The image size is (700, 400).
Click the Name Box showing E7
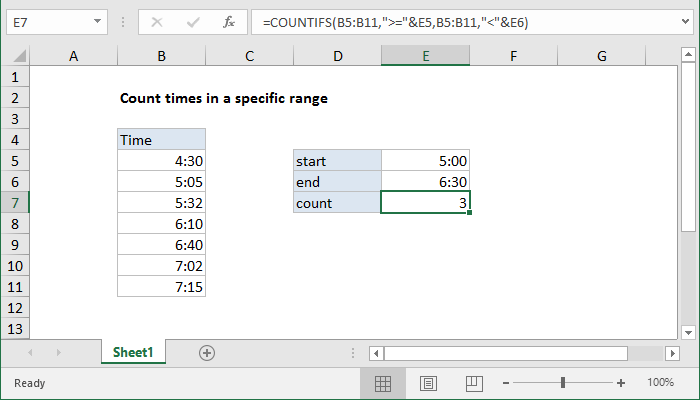coord(50,20)
